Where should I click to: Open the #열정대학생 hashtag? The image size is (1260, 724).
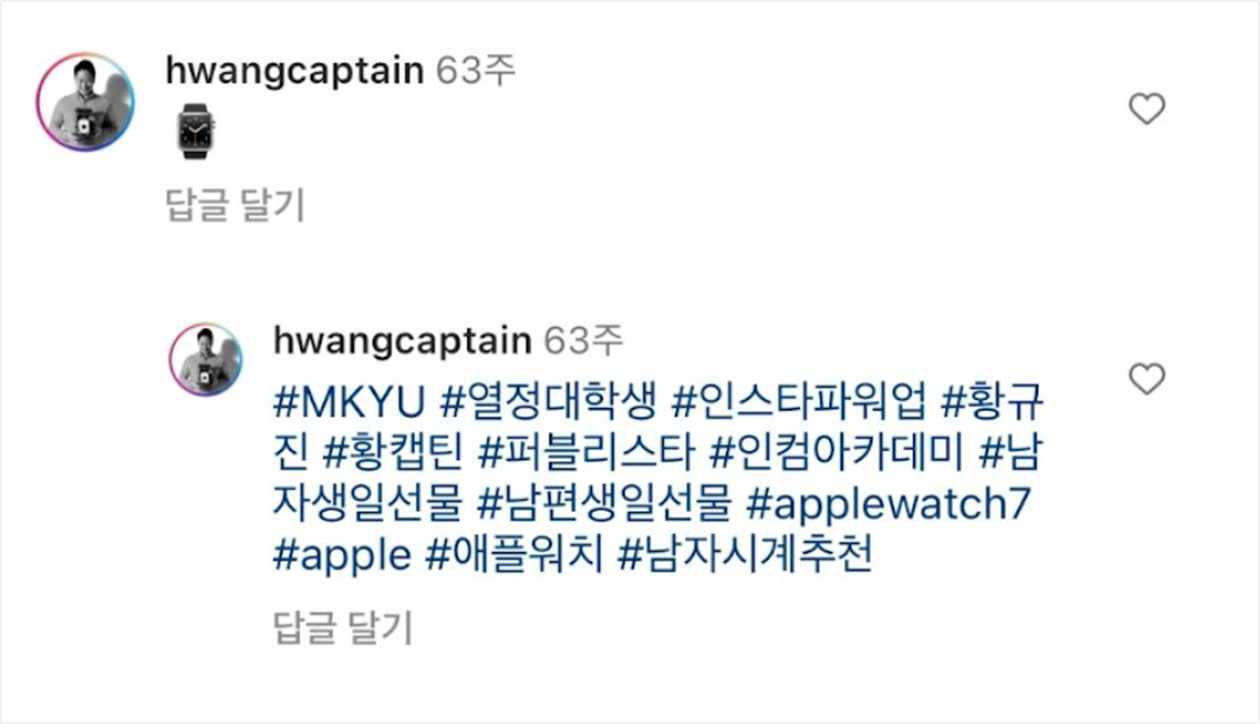(x=548, y=402)
